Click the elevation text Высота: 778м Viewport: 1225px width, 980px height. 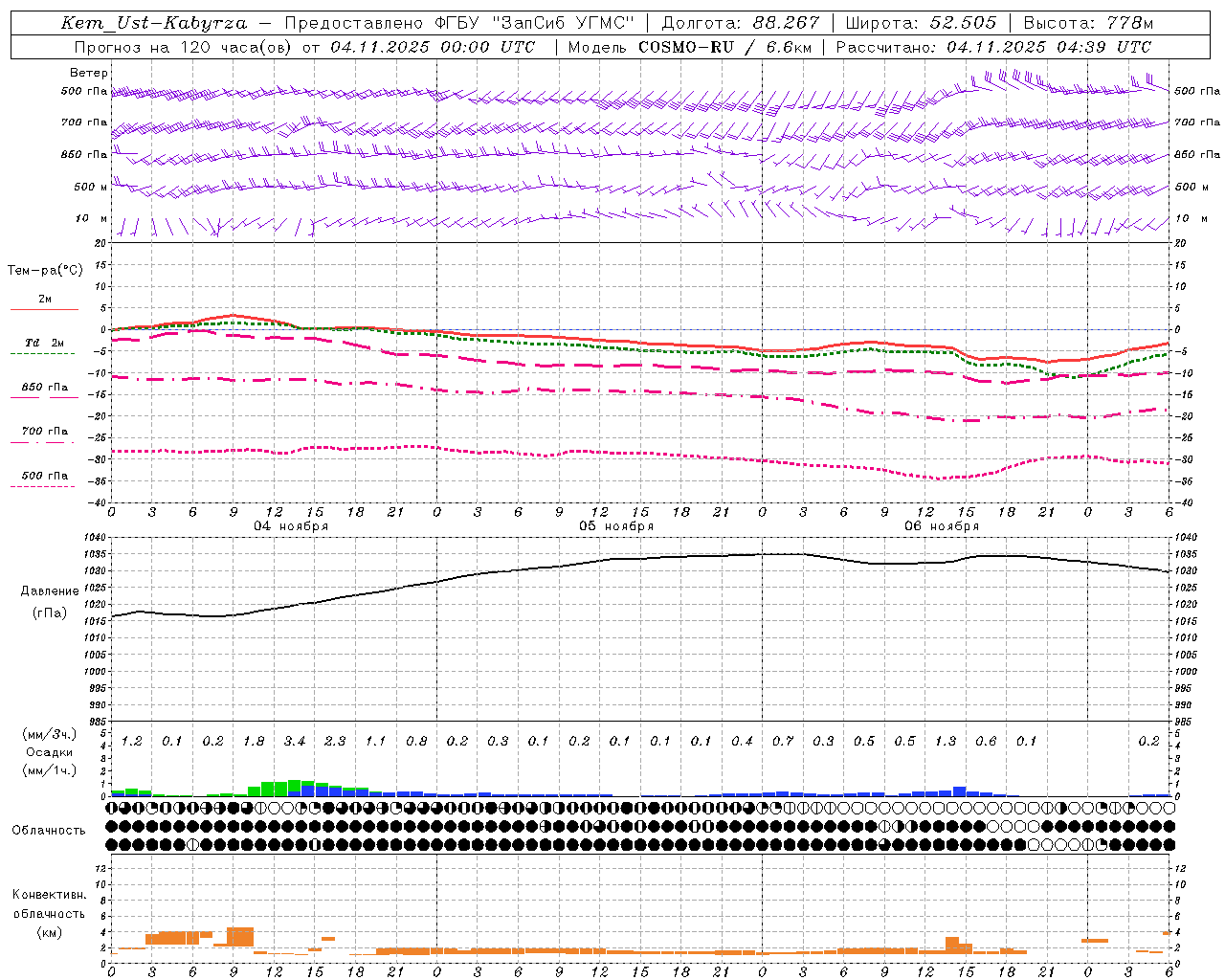[1088, 23]
